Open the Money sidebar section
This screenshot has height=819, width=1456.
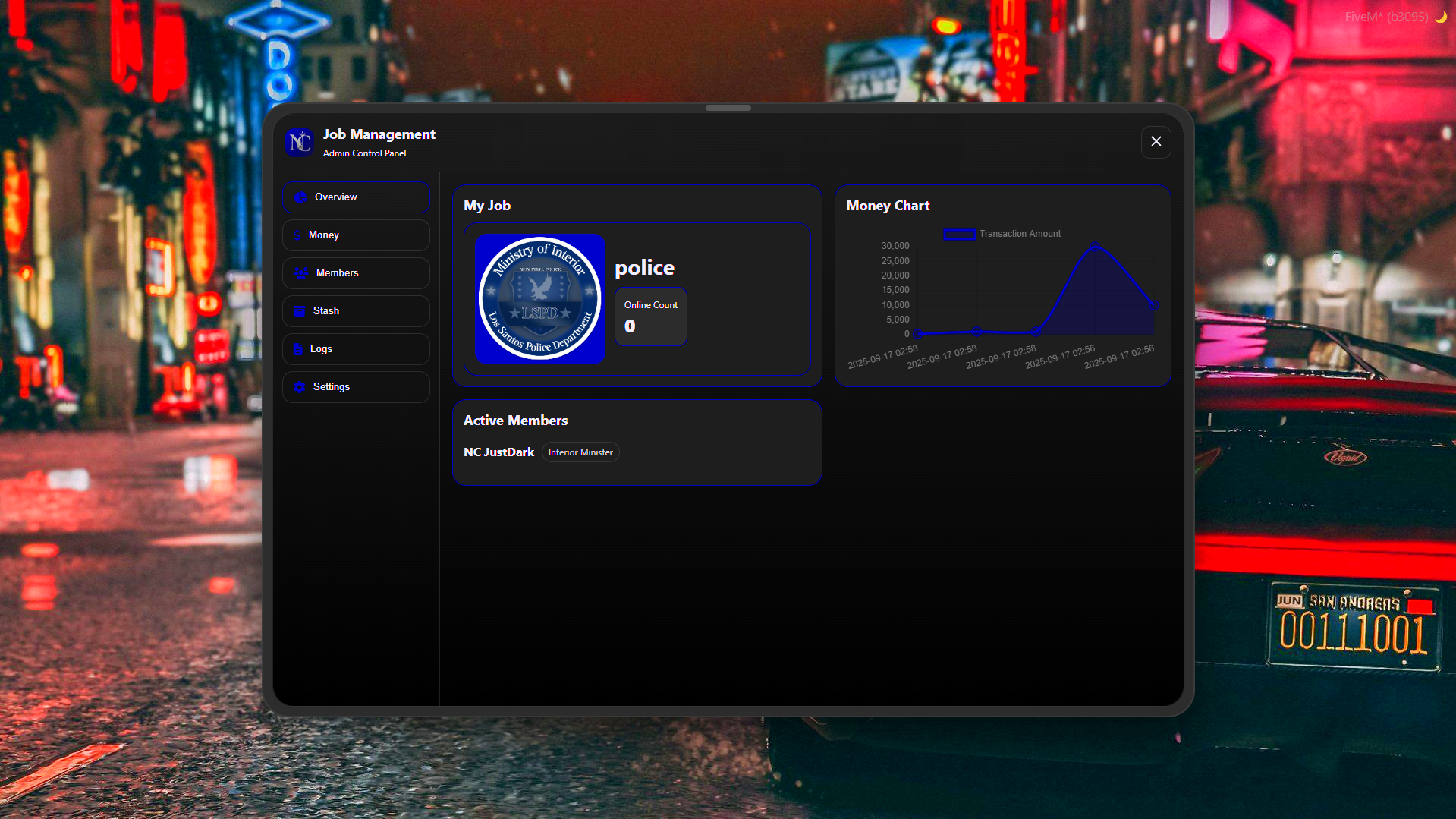[x=356, y=235]
